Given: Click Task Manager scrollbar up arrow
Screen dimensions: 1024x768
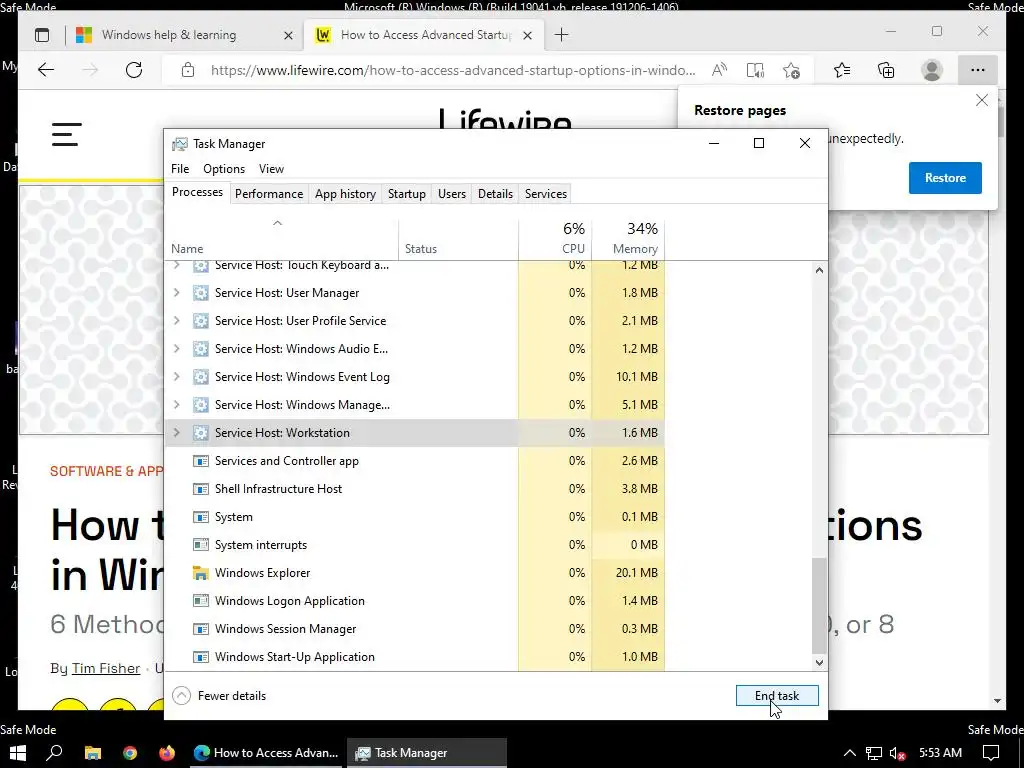Looking at the screenshot, I should point(819,270).
